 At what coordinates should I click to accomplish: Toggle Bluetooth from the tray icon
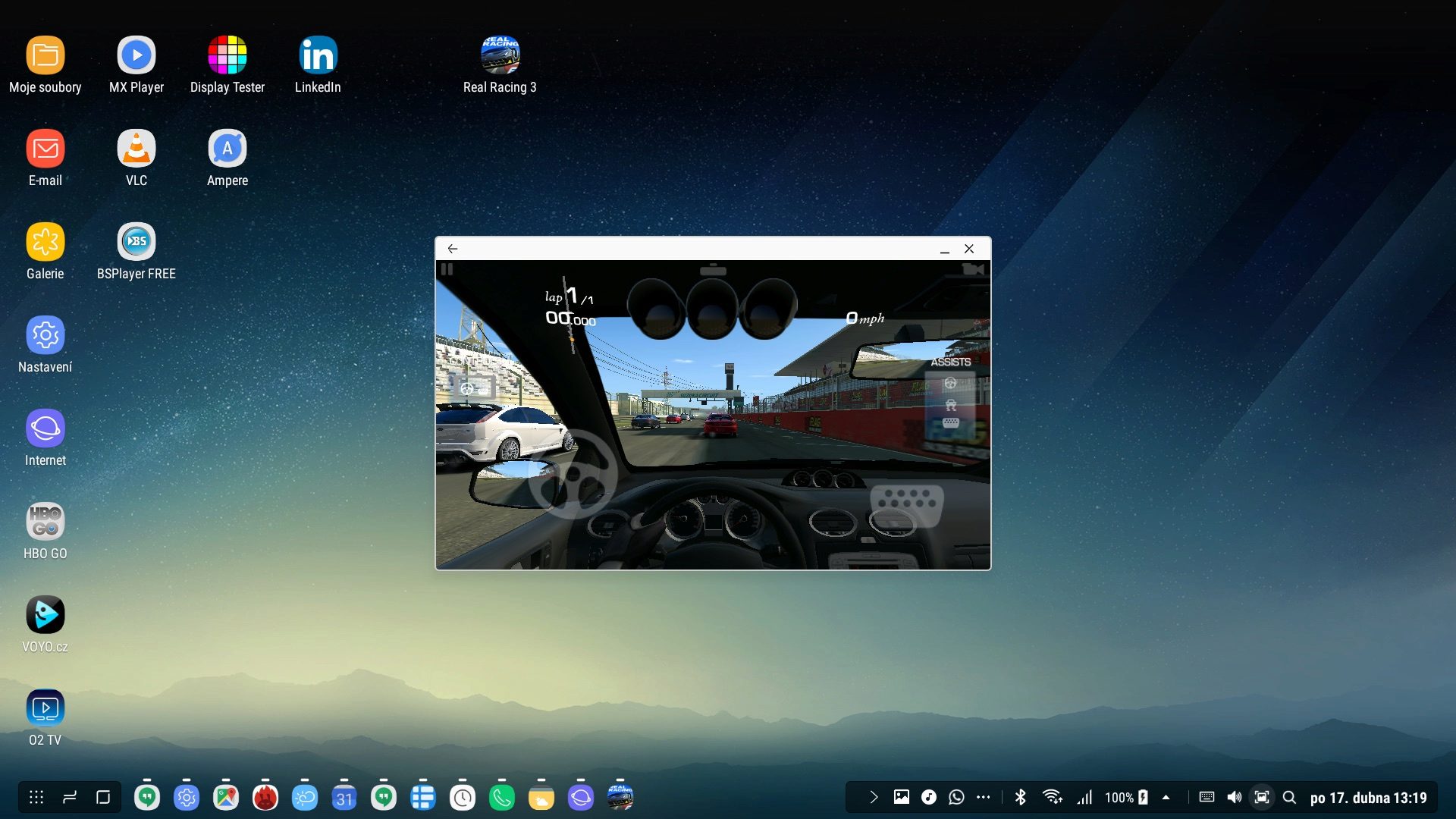click(x=1021, y=797)
